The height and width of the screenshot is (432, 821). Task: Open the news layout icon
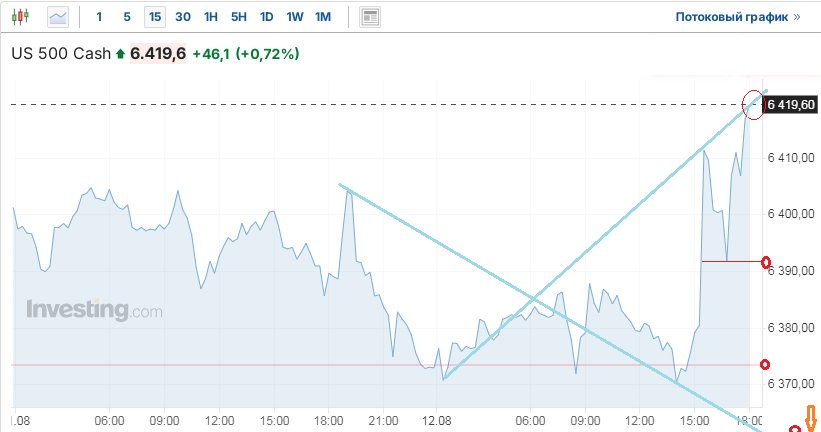370,17
